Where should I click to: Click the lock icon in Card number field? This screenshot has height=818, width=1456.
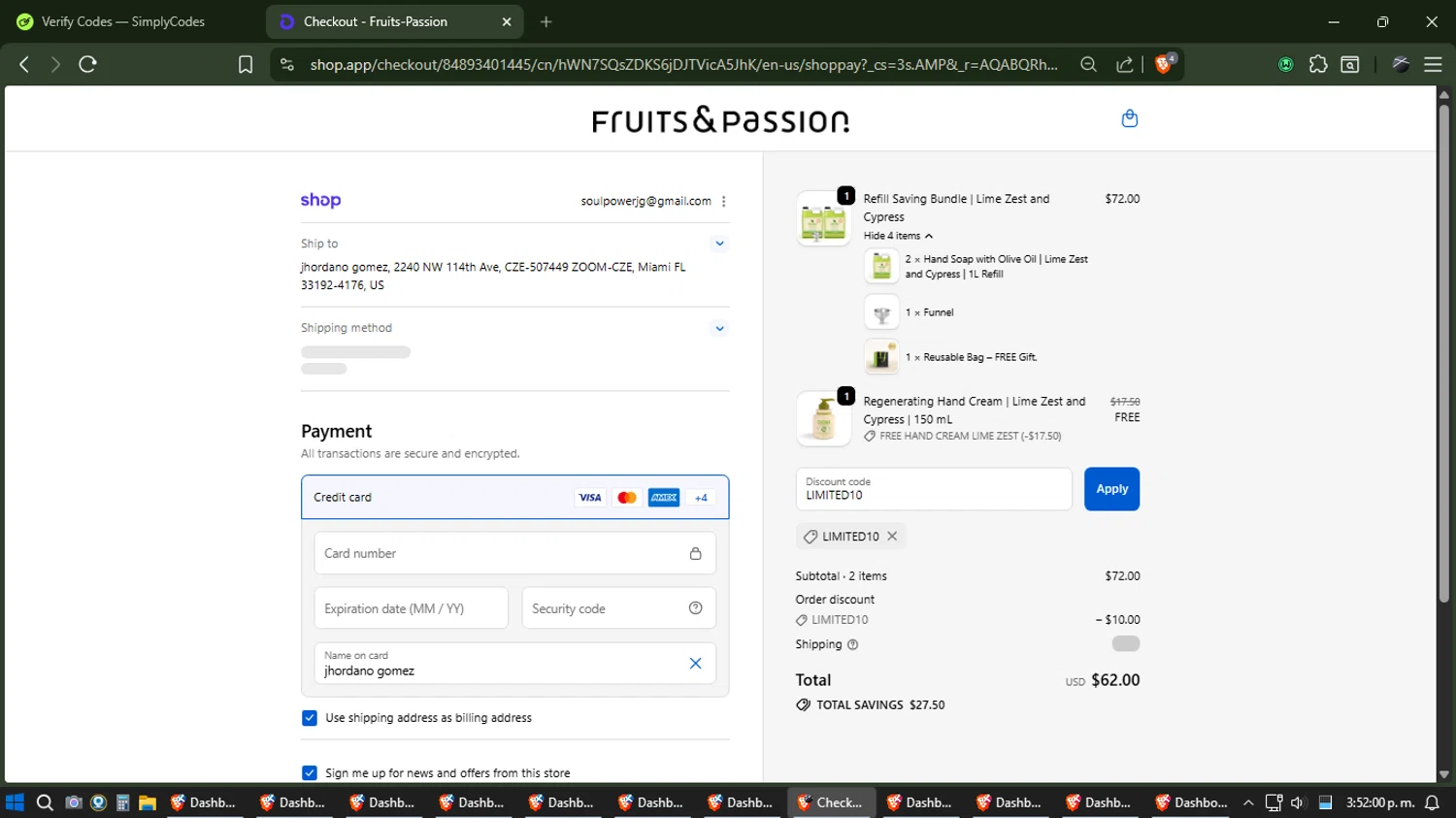click(695, 554)
